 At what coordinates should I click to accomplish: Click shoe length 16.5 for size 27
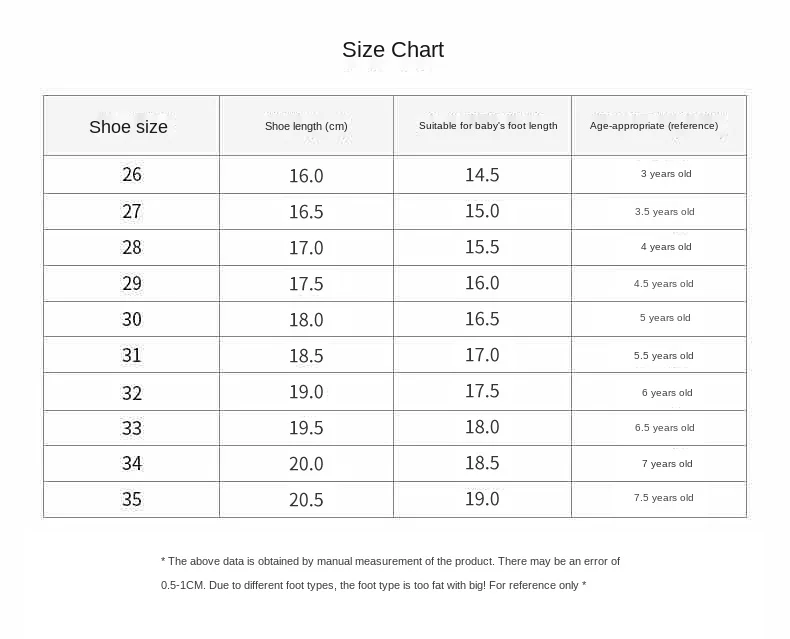(x=306, y=212)
